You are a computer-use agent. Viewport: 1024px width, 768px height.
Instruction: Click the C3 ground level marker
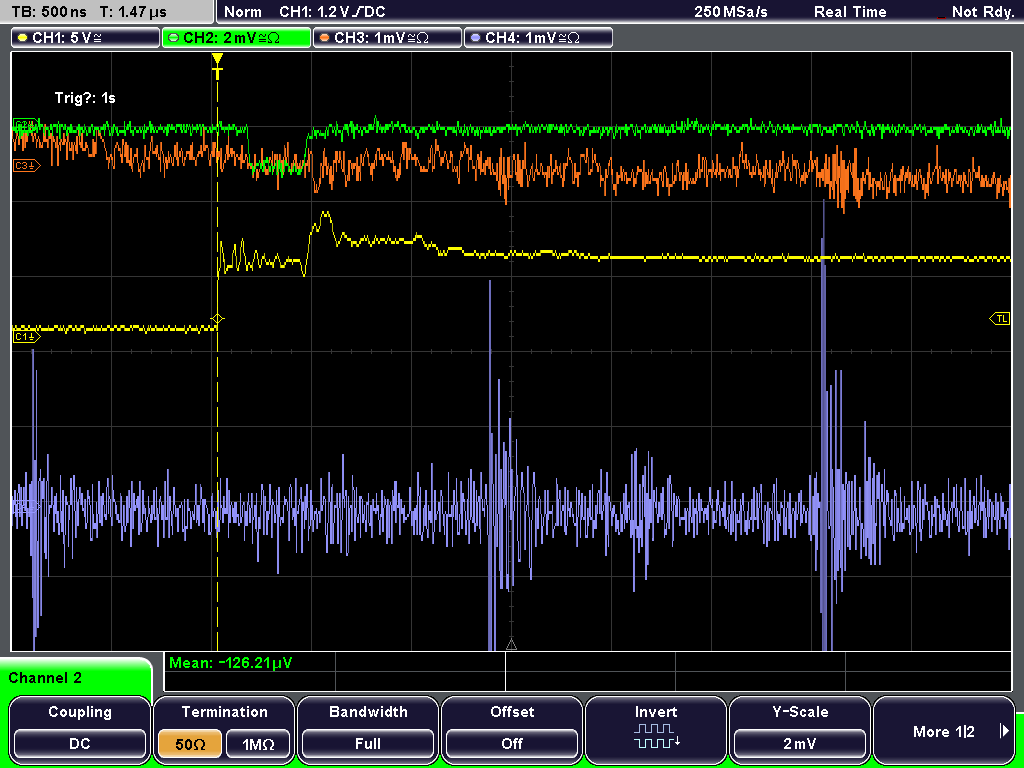tap(26, 166)
